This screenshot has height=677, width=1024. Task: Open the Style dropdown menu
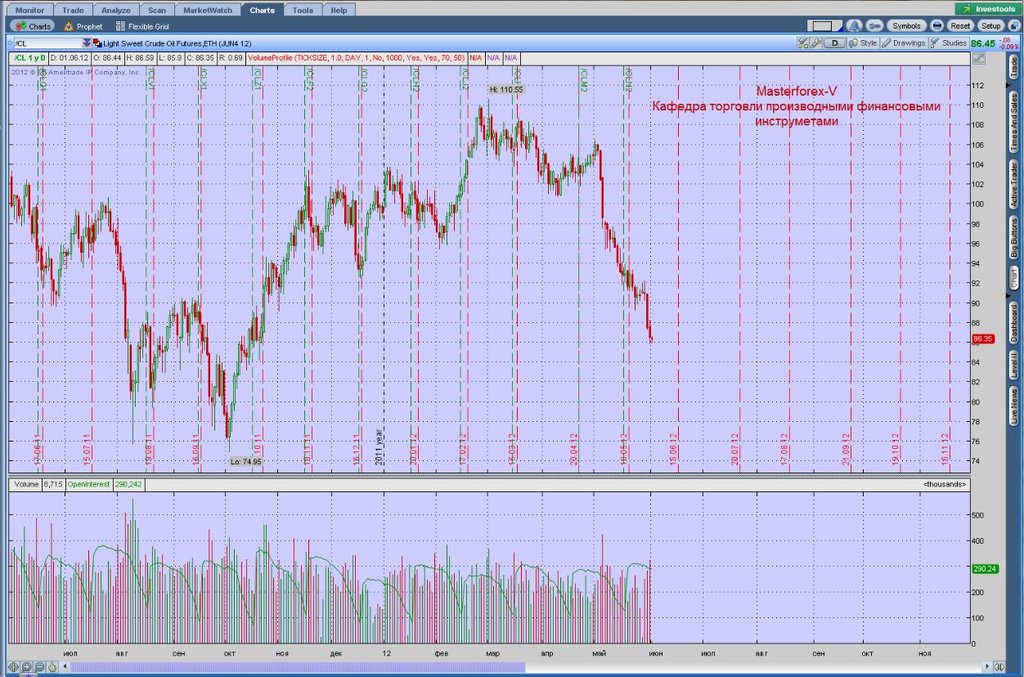[x=864, y=43]
